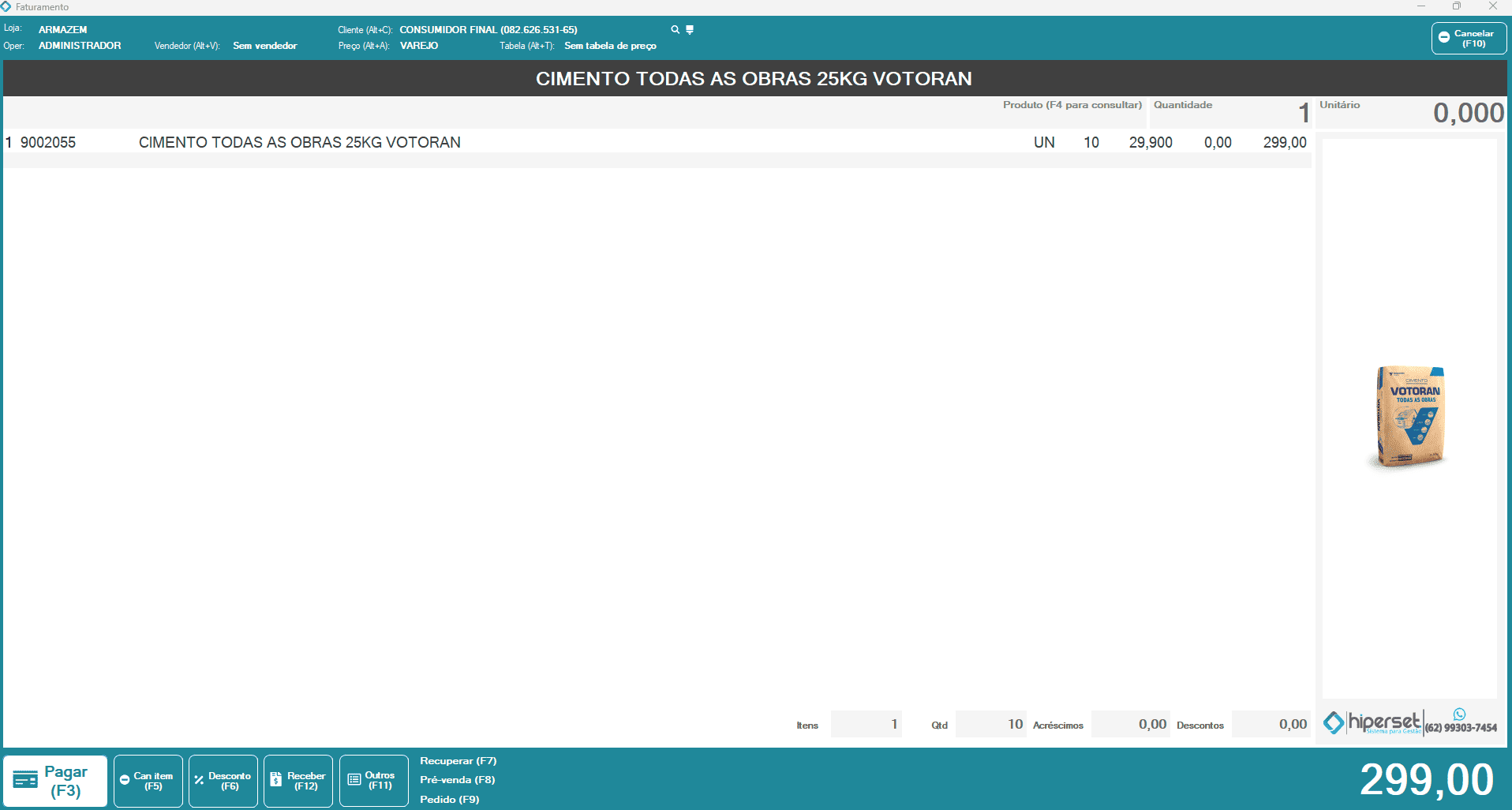This screenshot has width=1512, height=810.
Task: Select a seller via Sem vendedor
Action: (x=264, y=46)
